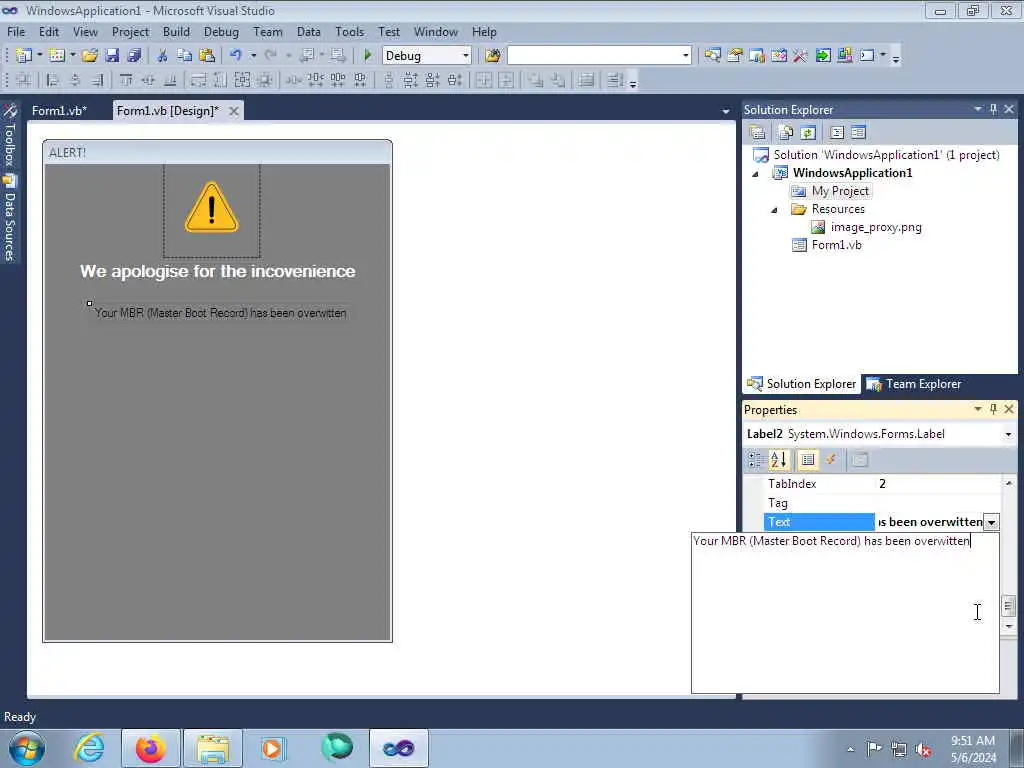Open Solution Explorer window position menu arrow
Image resolution: width=1024 pixels, height=768 pixels.
point(978,109)
